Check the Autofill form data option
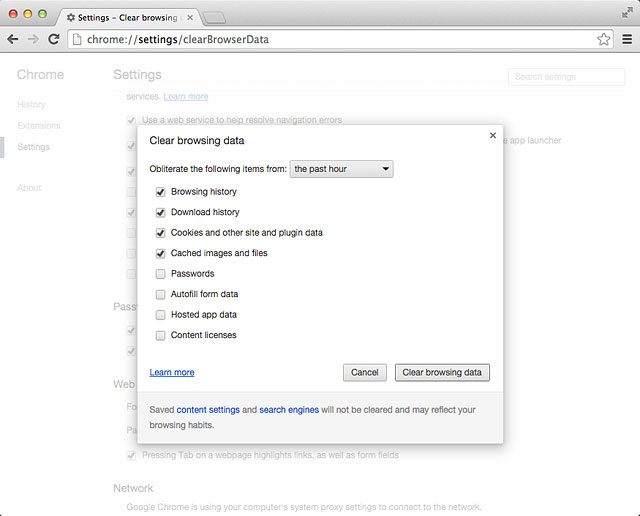Image resolution: width=640 pixels, height=516 pixels. tap(160, 294)
